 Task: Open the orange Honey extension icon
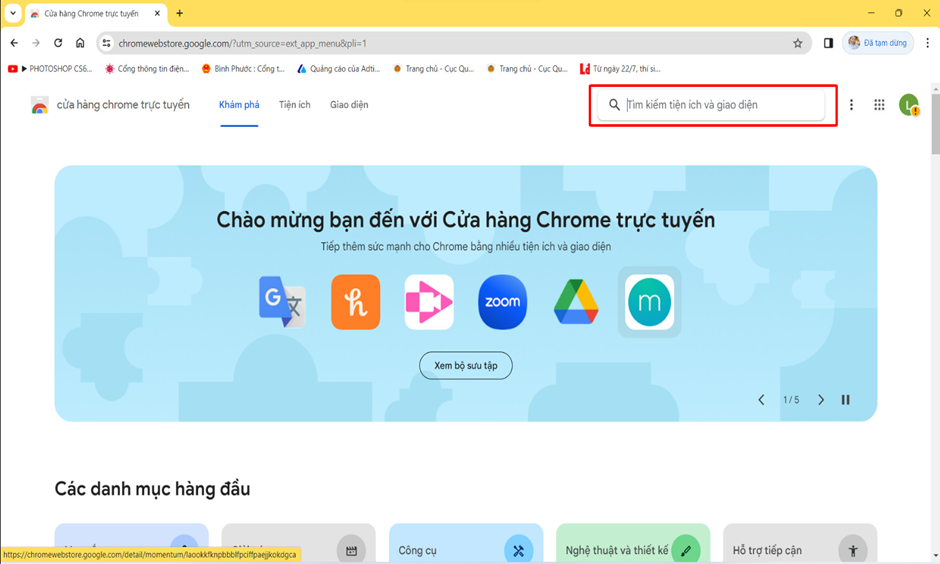click(x=355, y=302)
